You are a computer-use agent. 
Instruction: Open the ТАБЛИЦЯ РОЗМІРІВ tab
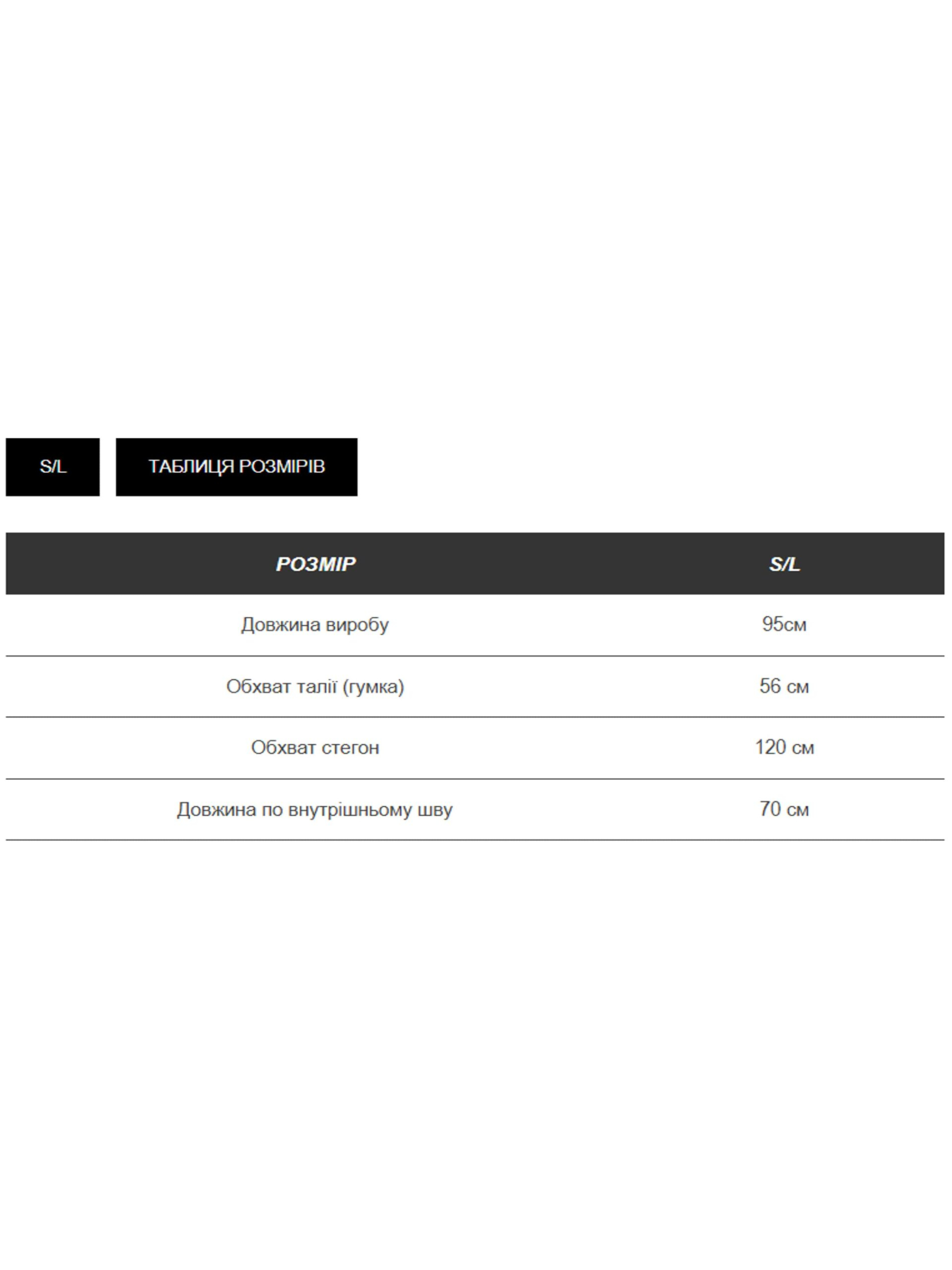236,467
